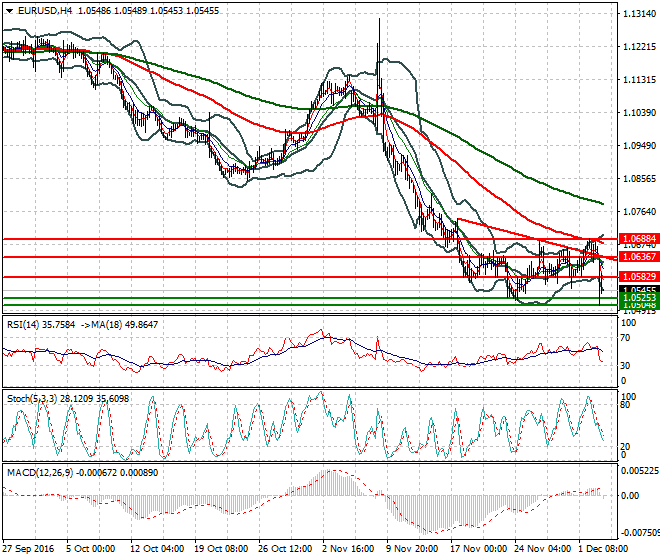Click the 12 Oct 04:00 time label

[157, 549]
